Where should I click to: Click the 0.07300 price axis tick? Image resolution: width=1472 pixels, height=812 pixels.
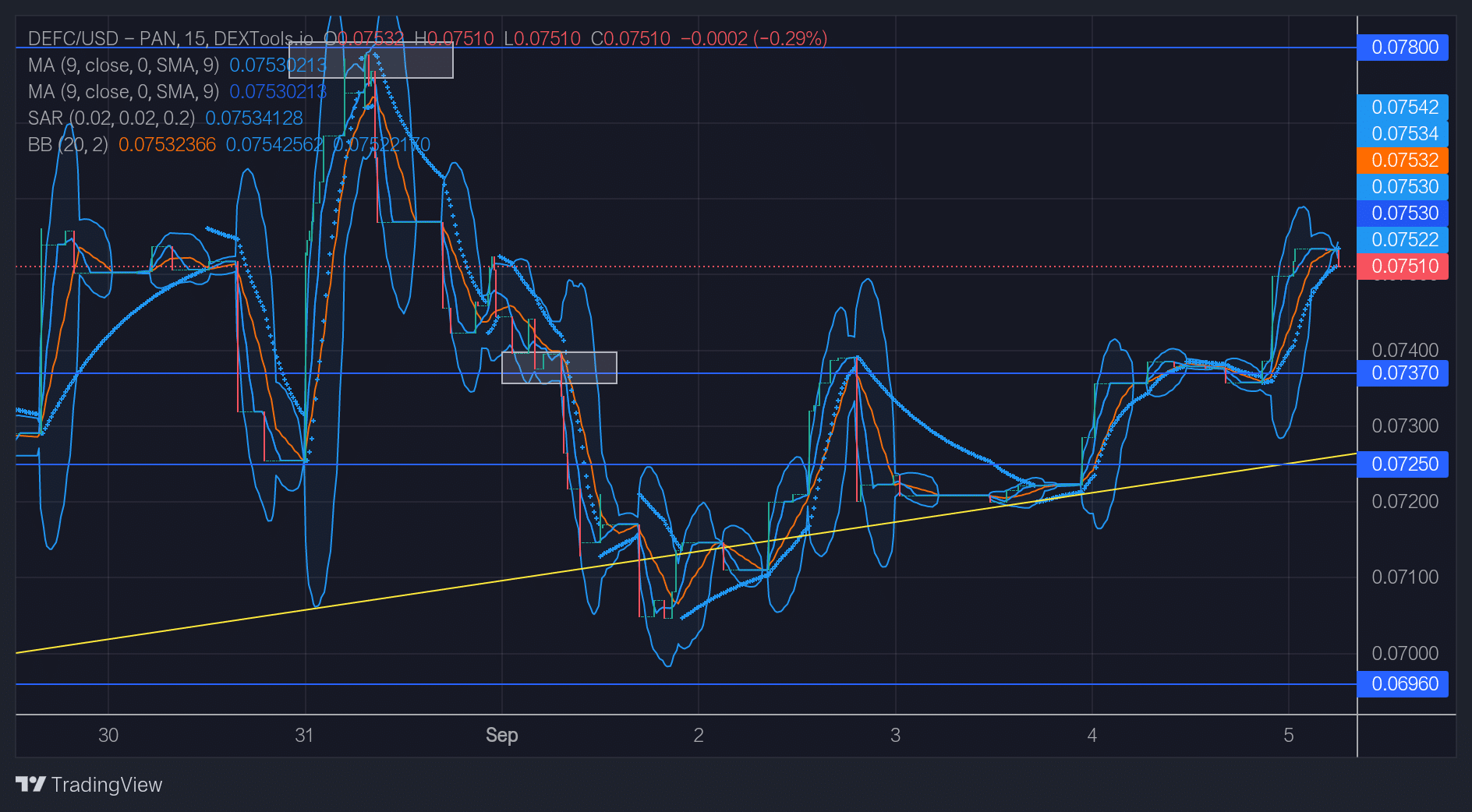pyautogui.click(x=1405, y=425)
